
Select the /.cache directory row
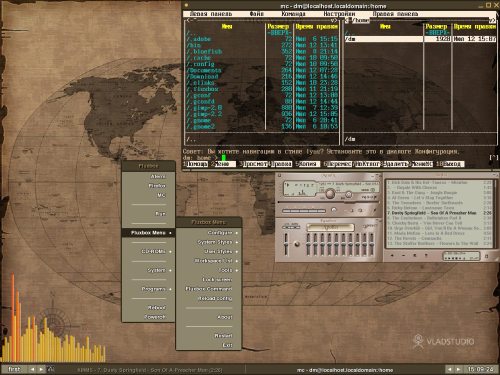262,58
